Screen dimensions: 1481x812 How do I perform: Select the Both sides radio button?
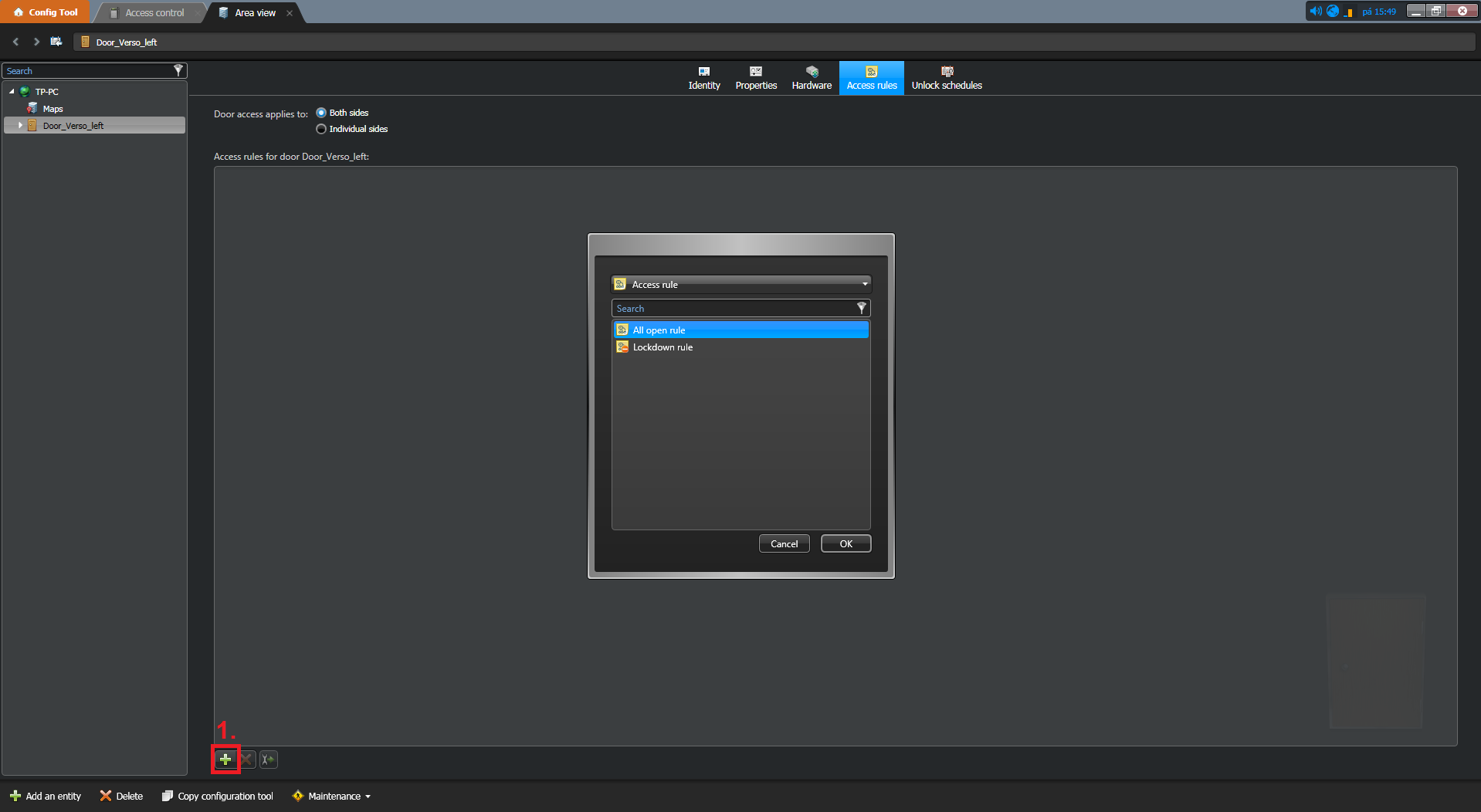[321, 113]
